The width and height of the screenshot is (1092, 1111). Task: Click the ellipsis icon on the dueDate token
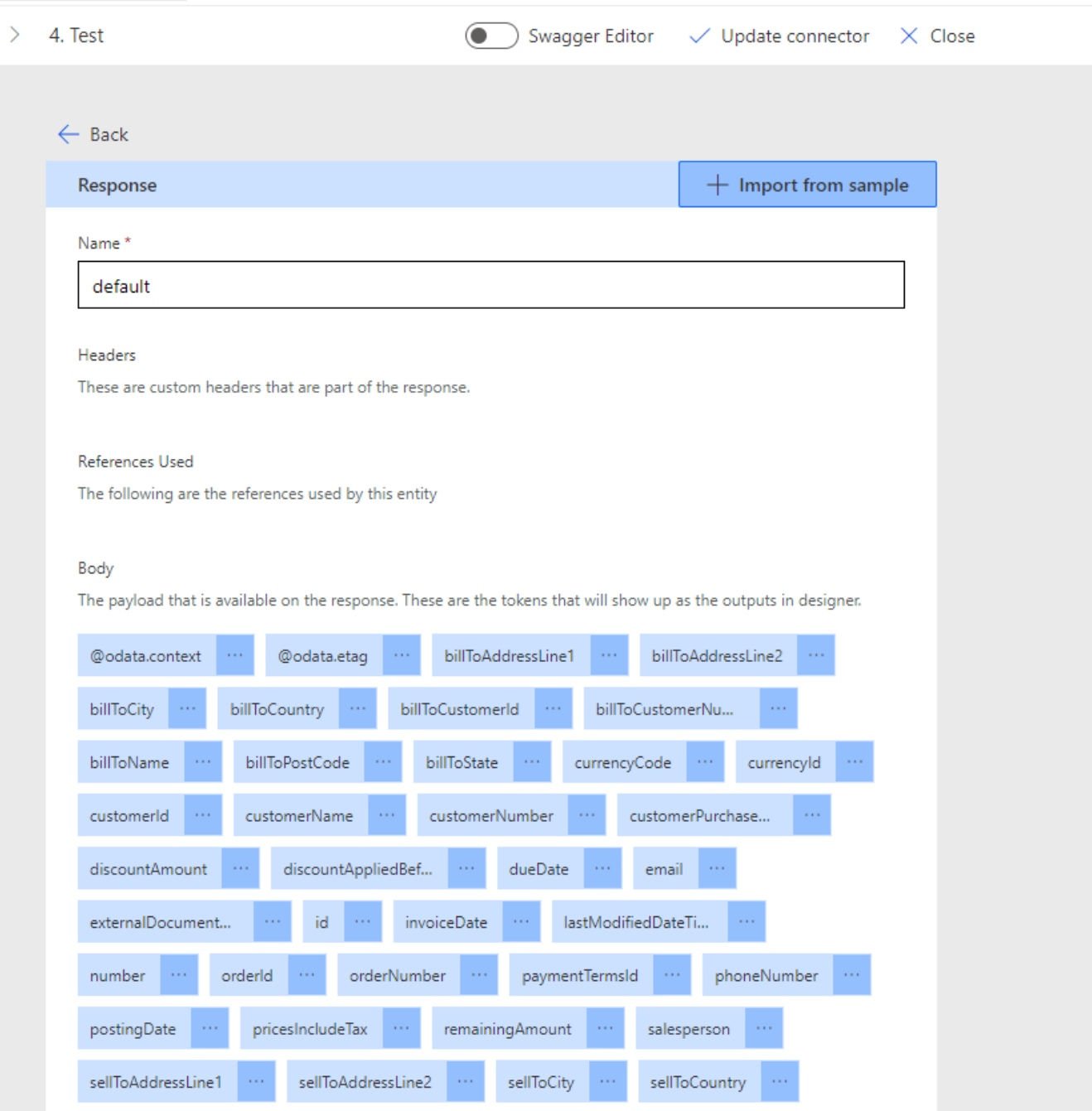click(x=602, y=869)
